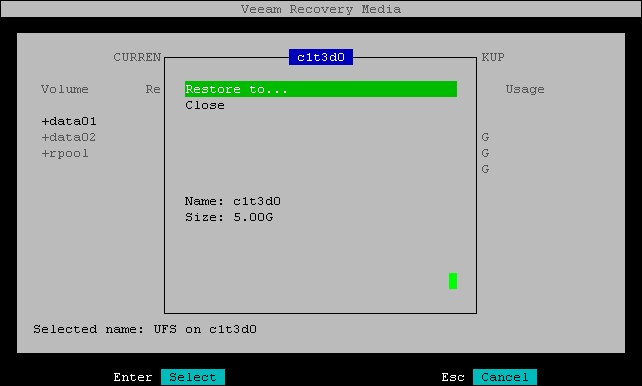Click the Esc key hint label
This screenshot has height=386, width=642.
pos(453,377)
